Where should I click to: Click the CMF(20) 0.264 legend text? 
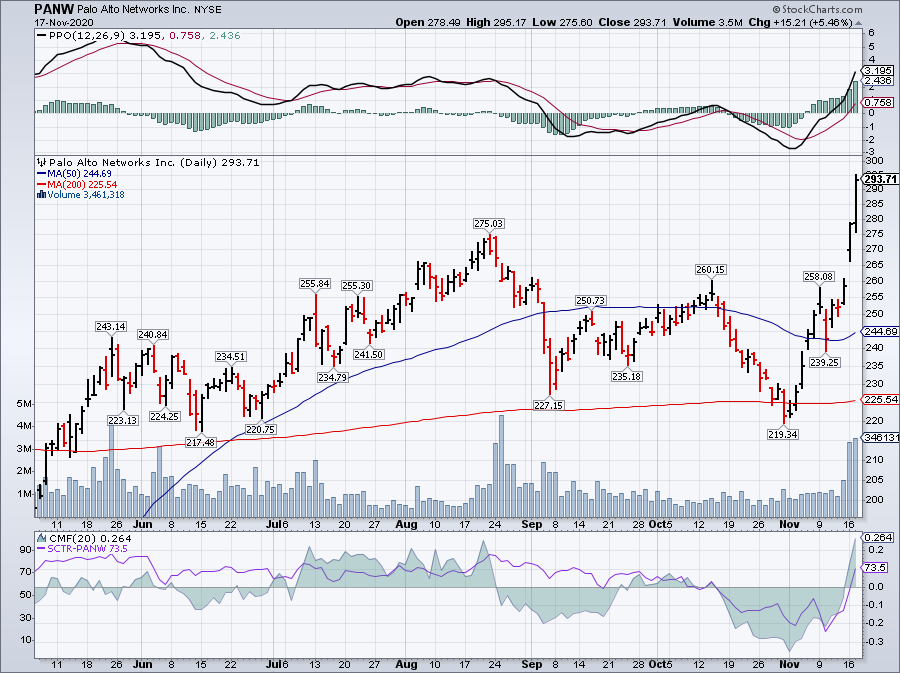[90, 538]
